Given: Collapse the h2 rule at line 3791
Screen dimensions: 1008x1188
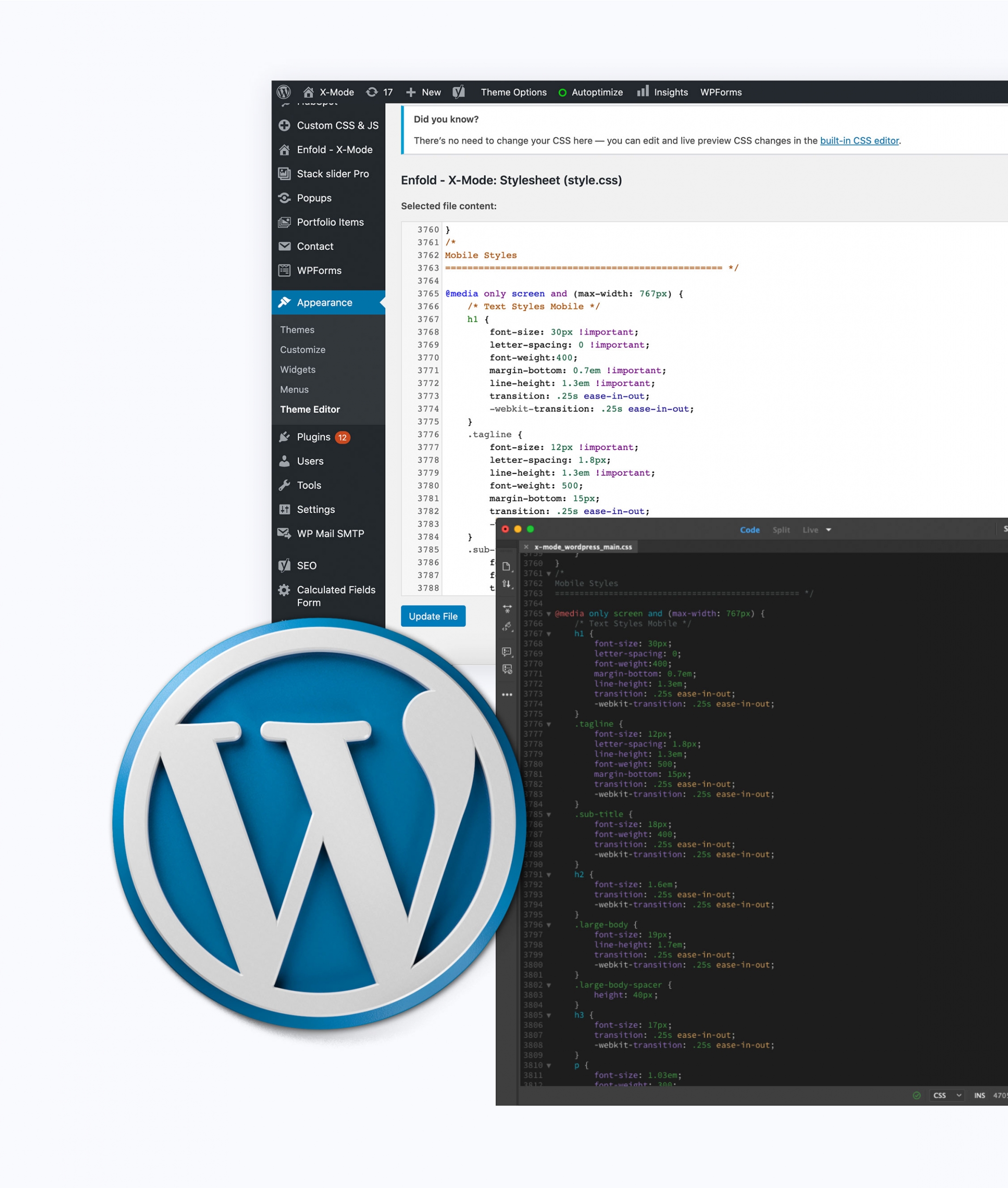Looking at the screenshot, I should pos(549,875).
